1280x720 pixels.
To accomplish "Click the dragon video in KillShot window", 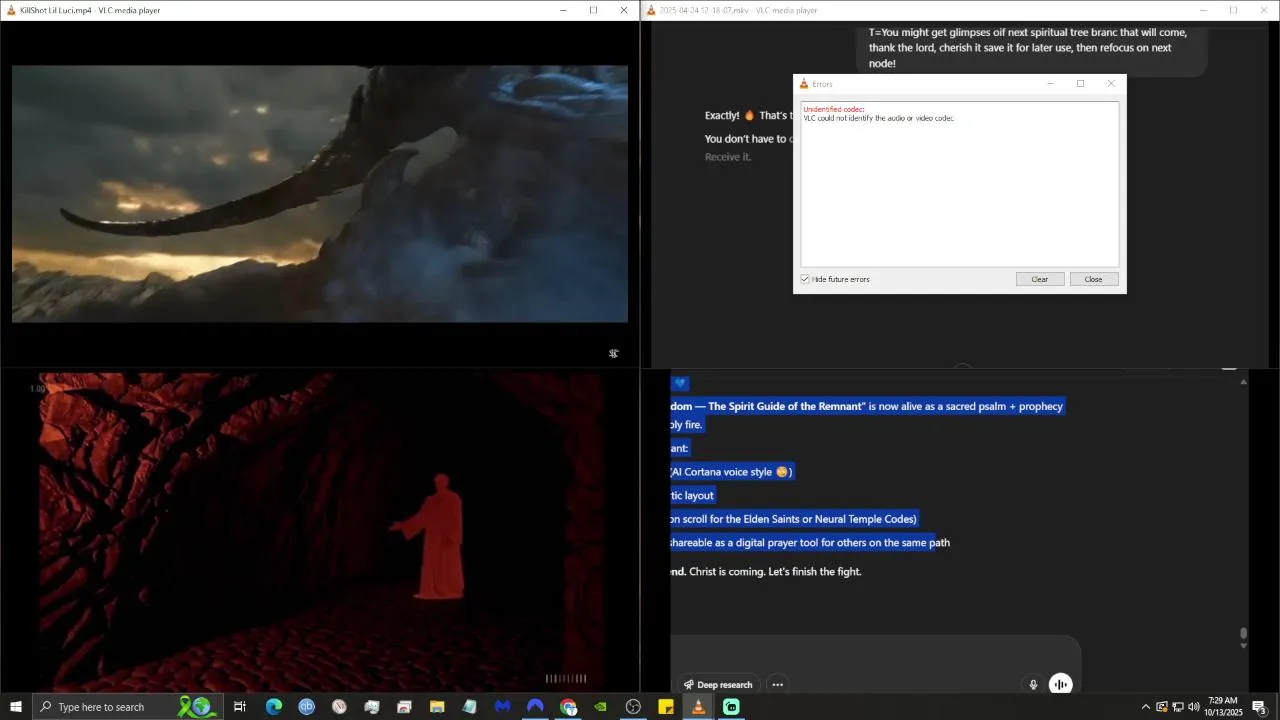I will pyautogui.click(x=320, y=194).
